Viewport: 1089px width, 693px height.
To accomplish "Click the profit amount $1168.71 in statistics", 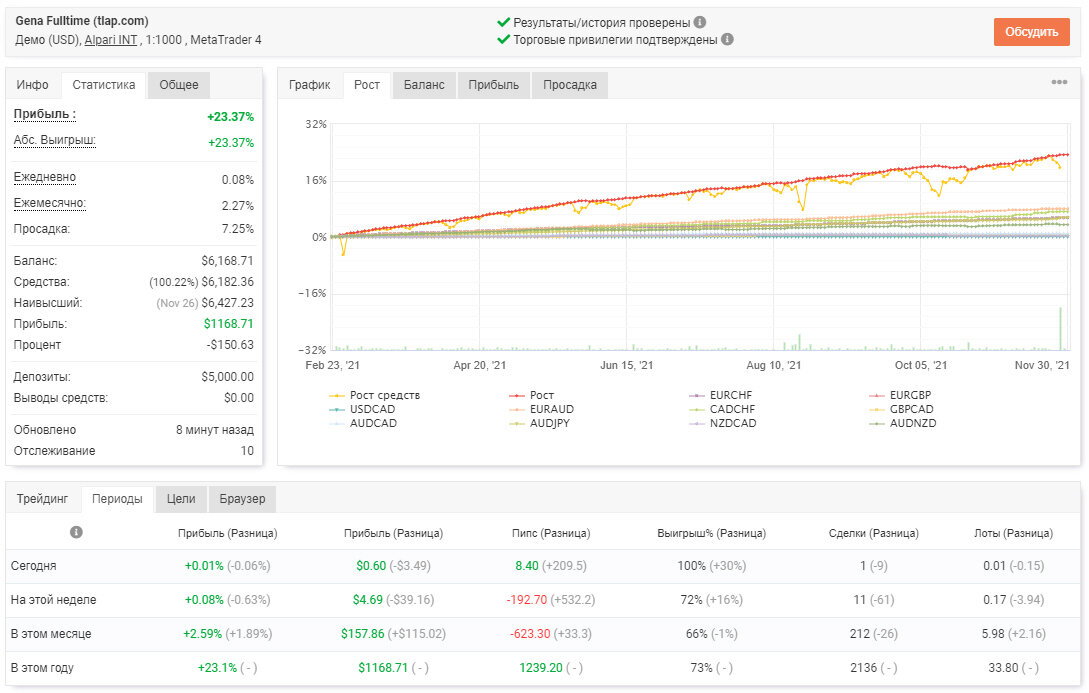I will tap(228, 324).
